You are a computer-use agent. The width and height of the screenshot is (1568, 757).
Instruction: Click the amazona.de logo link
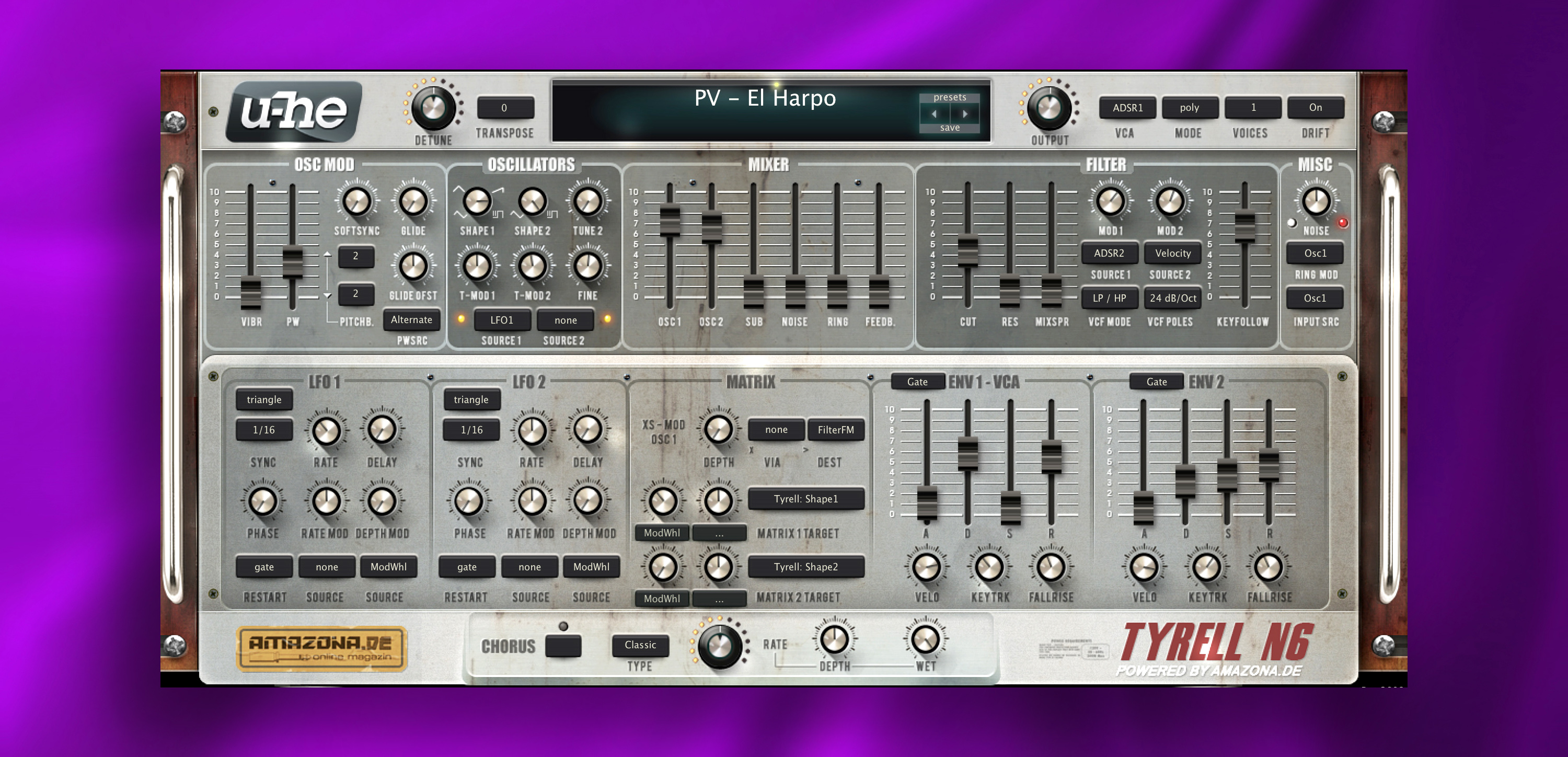click(322, 649)
